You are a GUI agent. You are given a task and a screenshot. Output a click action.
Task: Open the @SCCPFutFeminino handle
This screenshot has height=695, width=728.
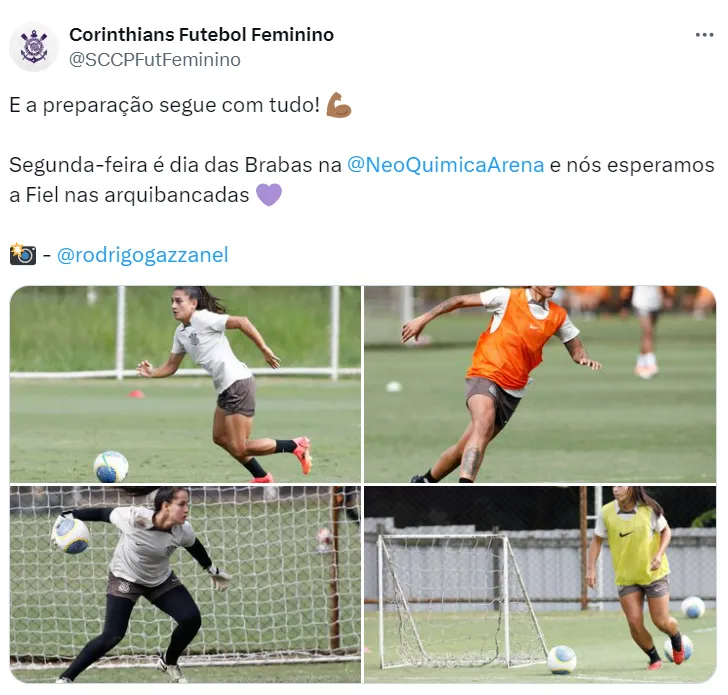(155, 59)
